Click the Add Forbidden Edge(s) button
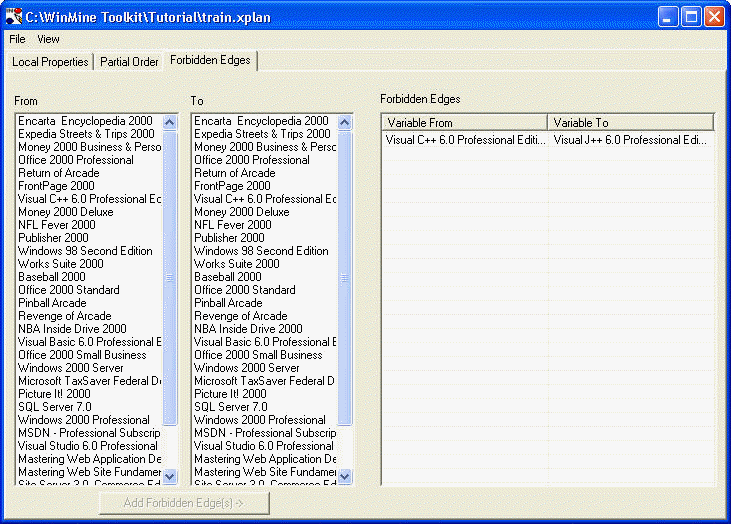Screen dimensions: 731x524 tap(184, 502)
